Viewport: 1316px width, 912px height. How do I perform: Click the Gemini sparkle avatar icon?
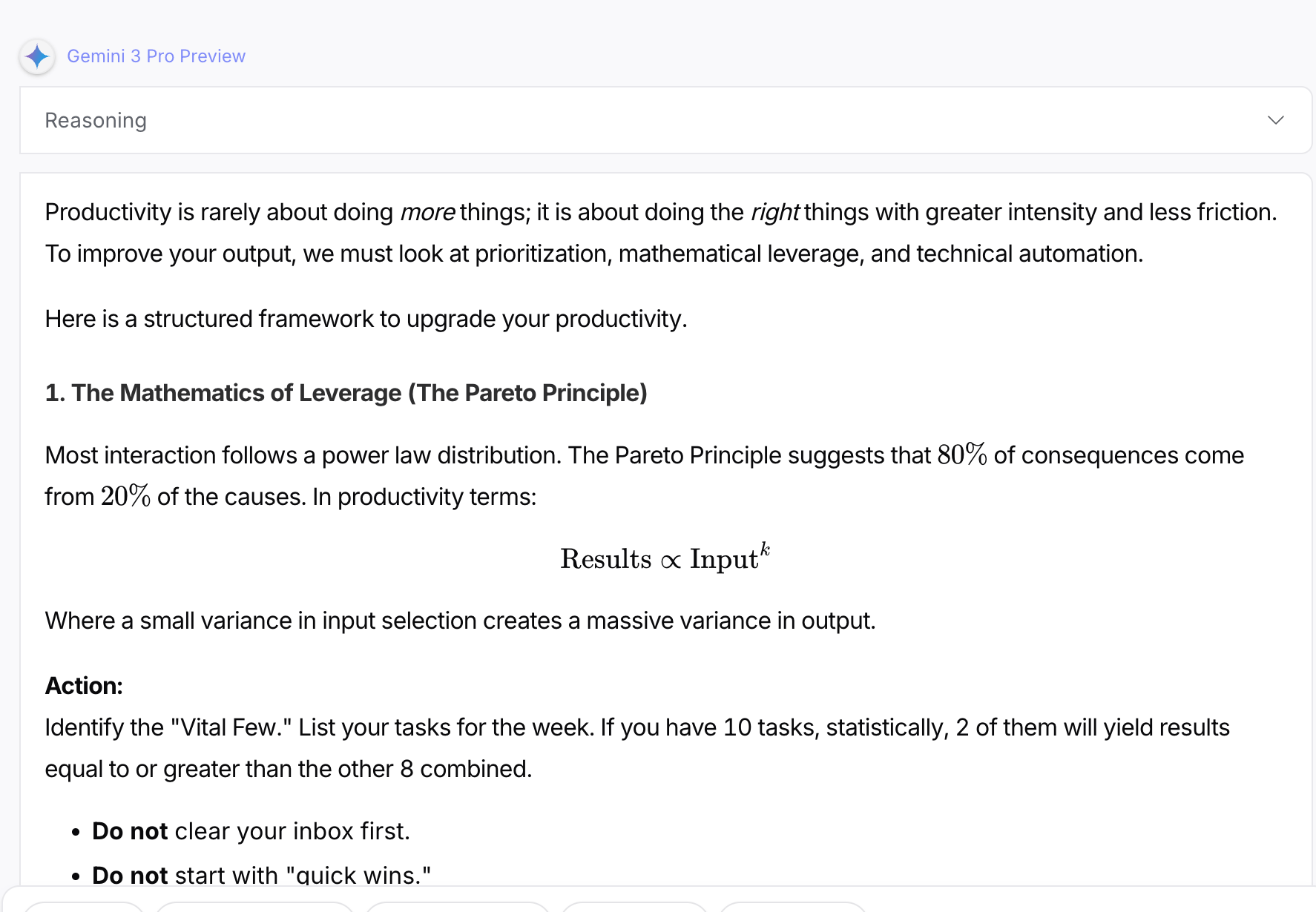[37, 56]
